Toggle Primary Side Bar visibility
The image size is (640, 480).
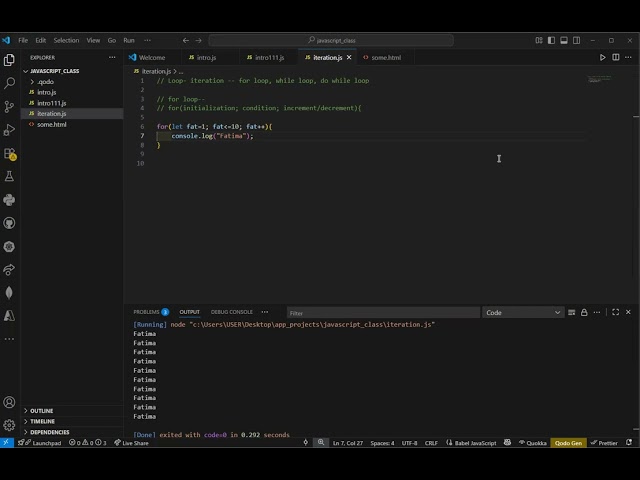pos(551,40)
